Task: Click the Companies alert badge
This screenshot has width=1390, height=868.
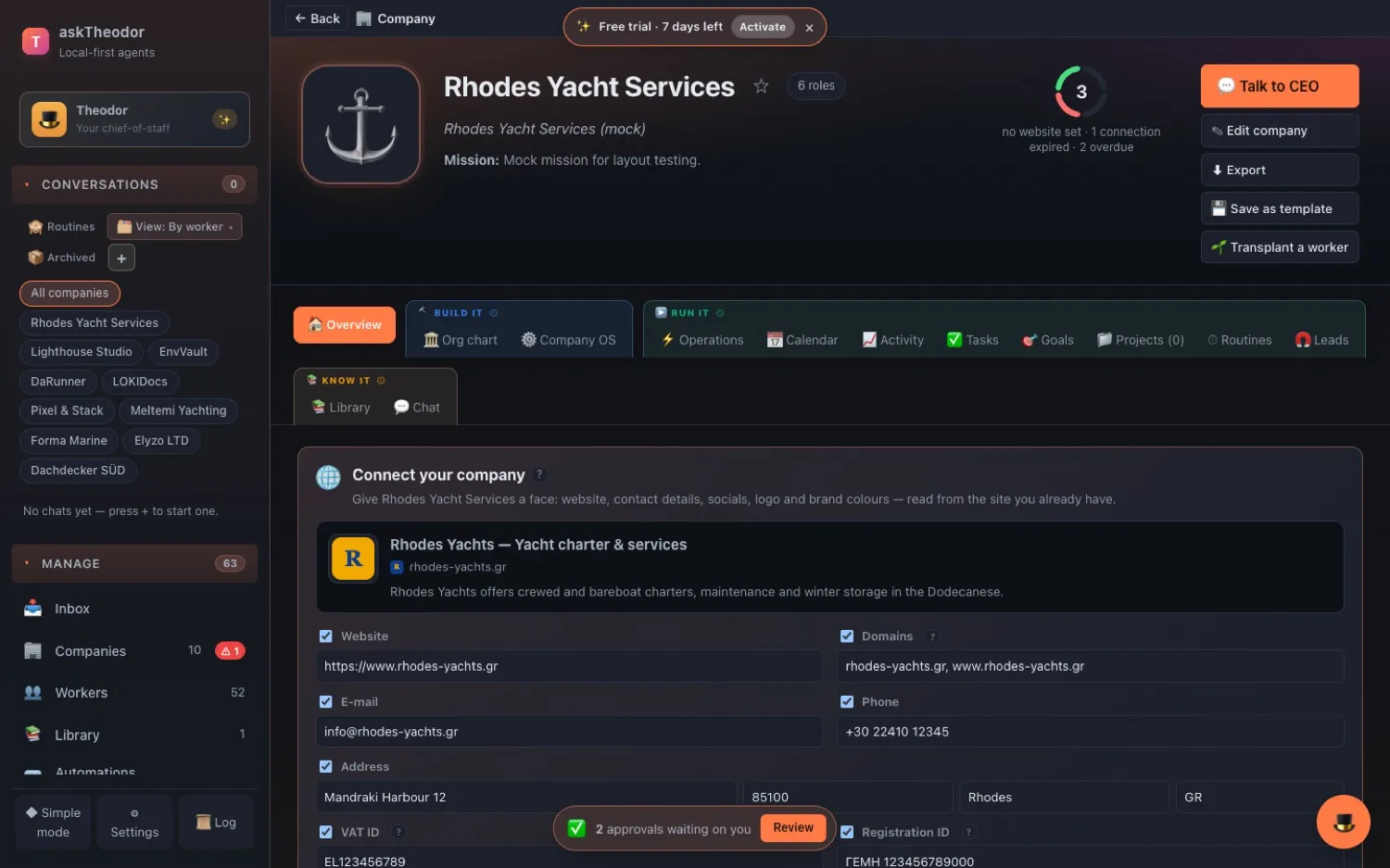Action: point(230,651)
